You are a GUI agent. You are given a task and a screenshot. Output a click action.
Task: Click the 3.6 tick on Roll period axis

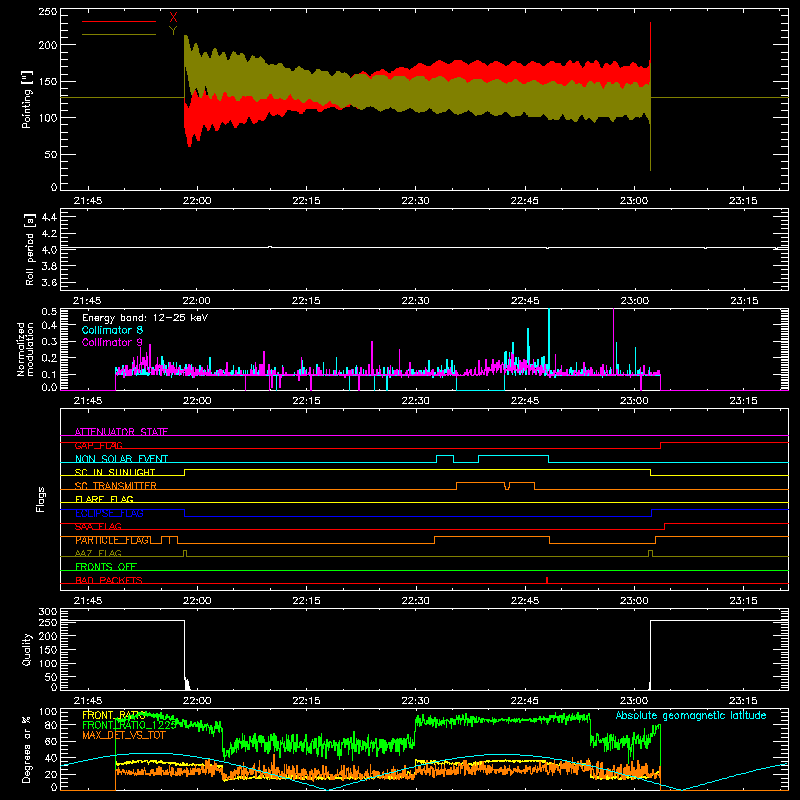coord(49,282)
